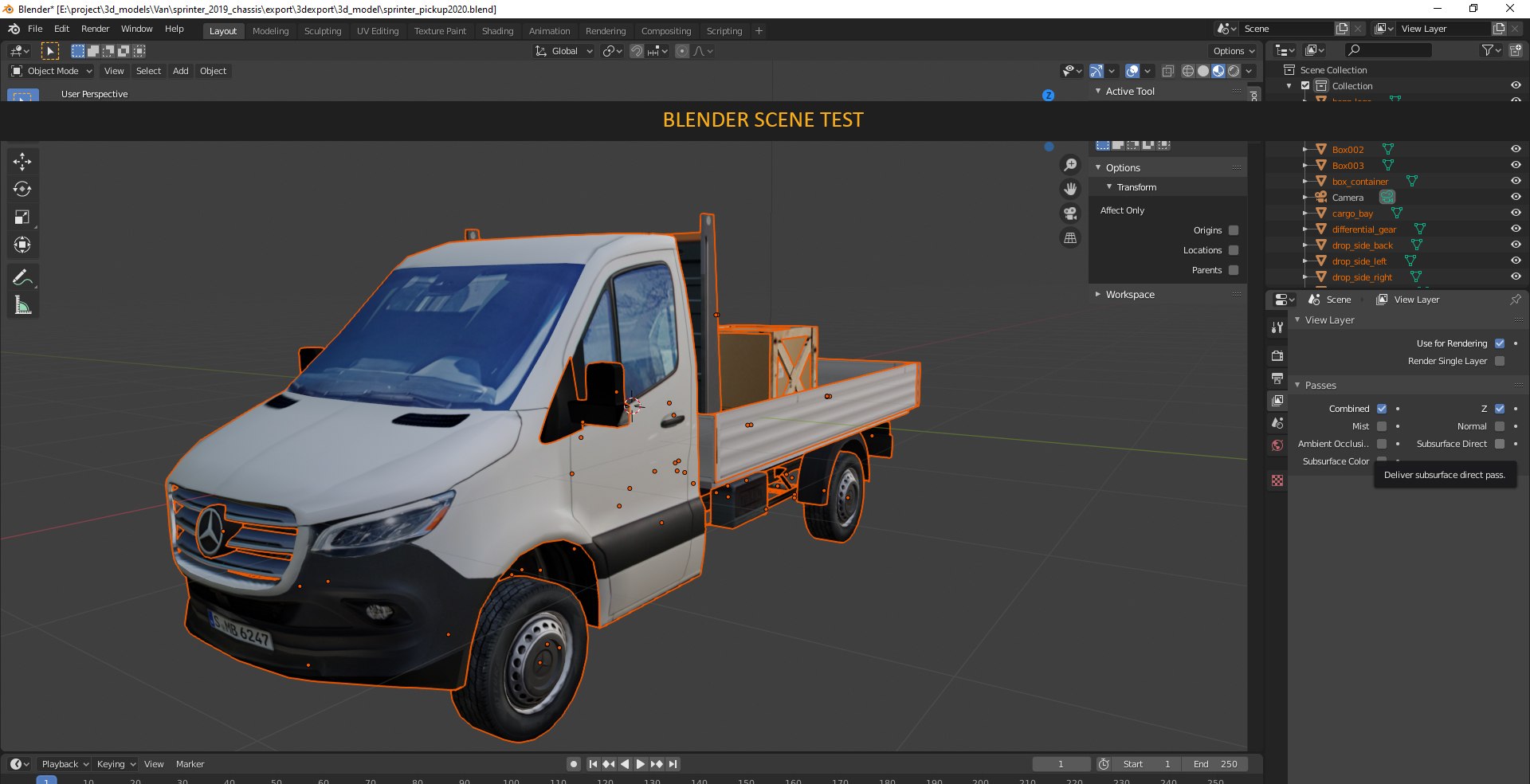Select the Transform tool
1530x784 pixels.
[22, 245]
